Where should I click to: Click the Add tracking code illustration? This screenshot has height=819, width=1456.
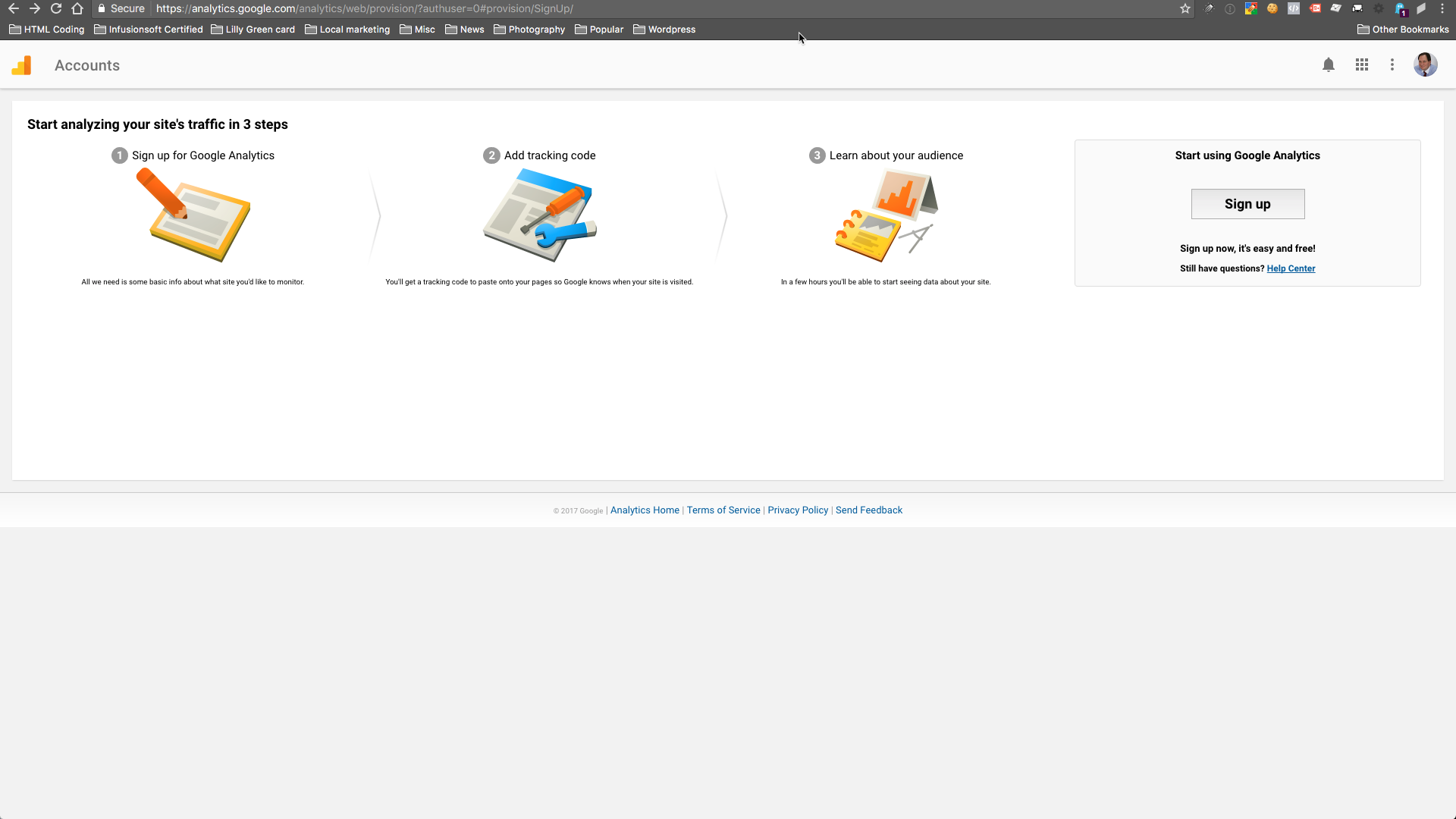point(540,215)
